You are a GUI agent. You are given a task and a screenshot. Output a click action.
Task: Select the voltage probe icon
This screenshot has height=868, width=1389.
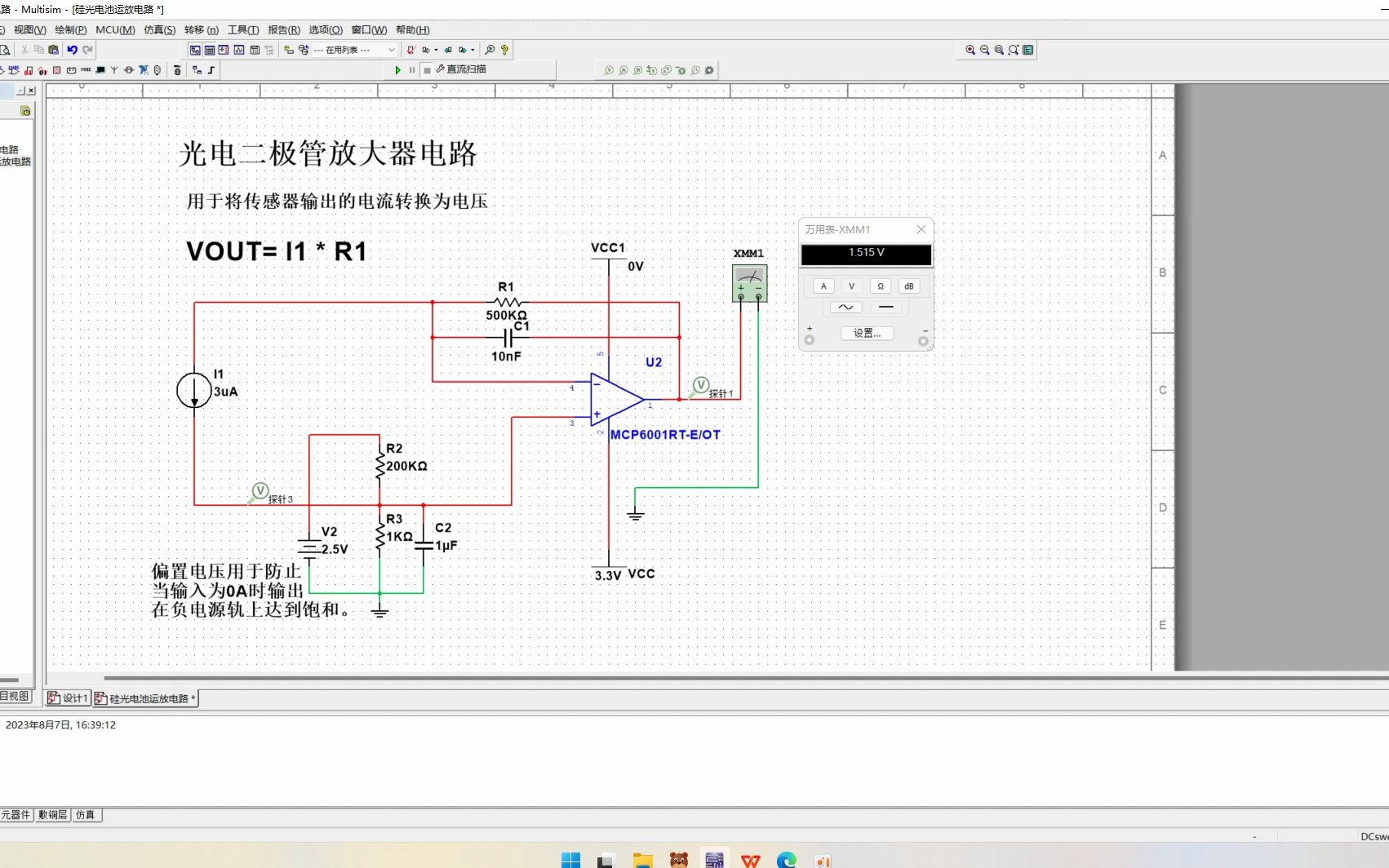[610, 70]
